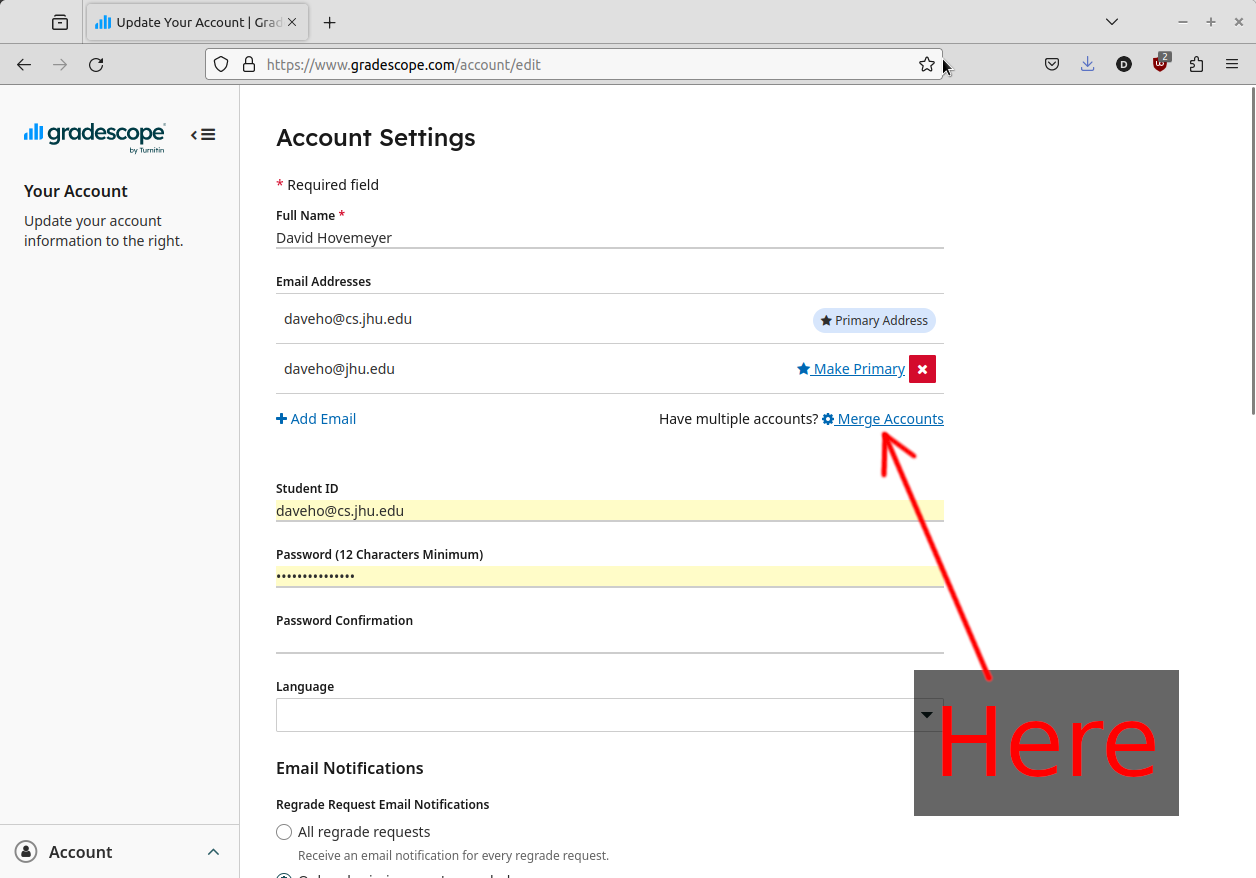Open the Firefox hamburger menu
1256x878 pixels.
point(1232,63)
